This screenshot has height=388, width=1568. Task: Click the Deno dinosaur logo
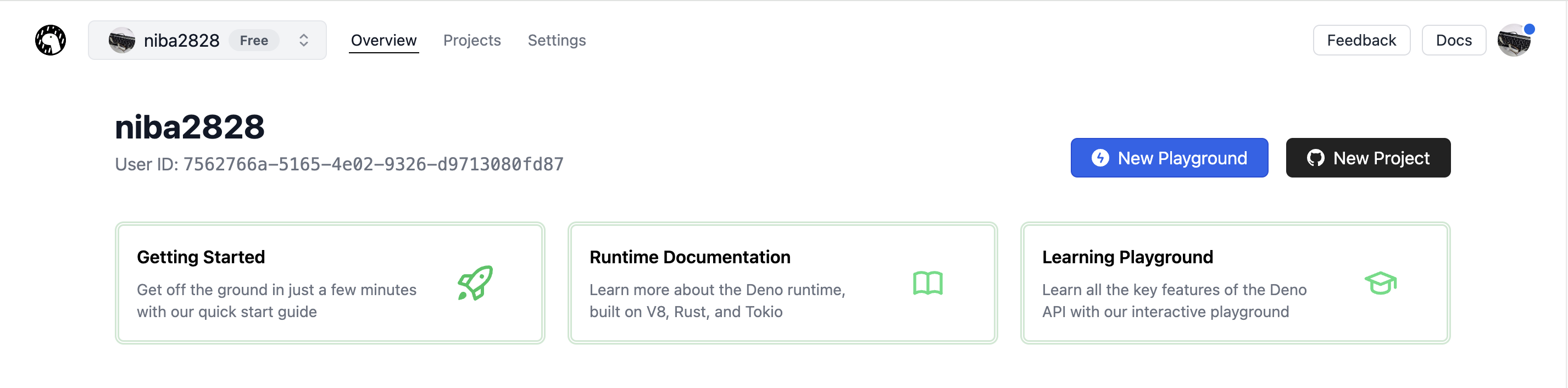pyautogui.click(x=50, y=40)
